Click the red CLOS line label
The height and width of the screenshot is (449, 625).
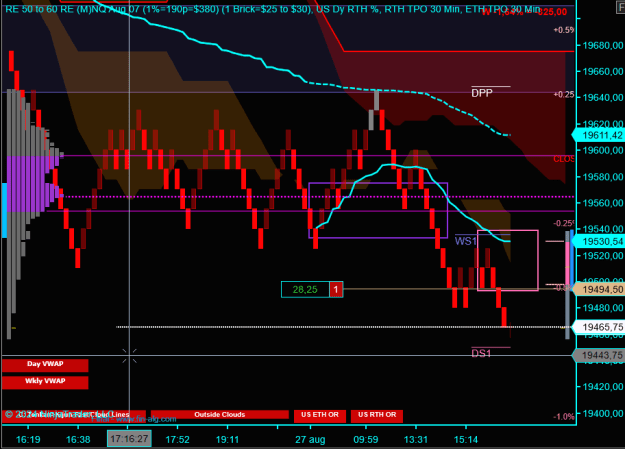[564, 159]
